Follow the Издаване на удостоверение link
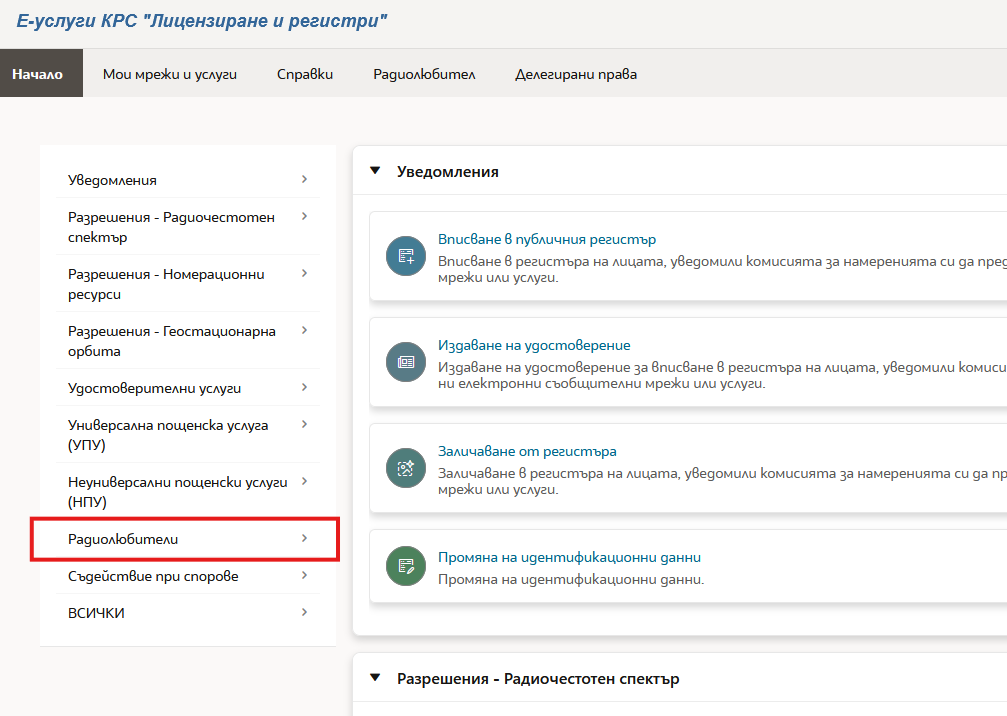1007x716 pixels. (534, 345)
